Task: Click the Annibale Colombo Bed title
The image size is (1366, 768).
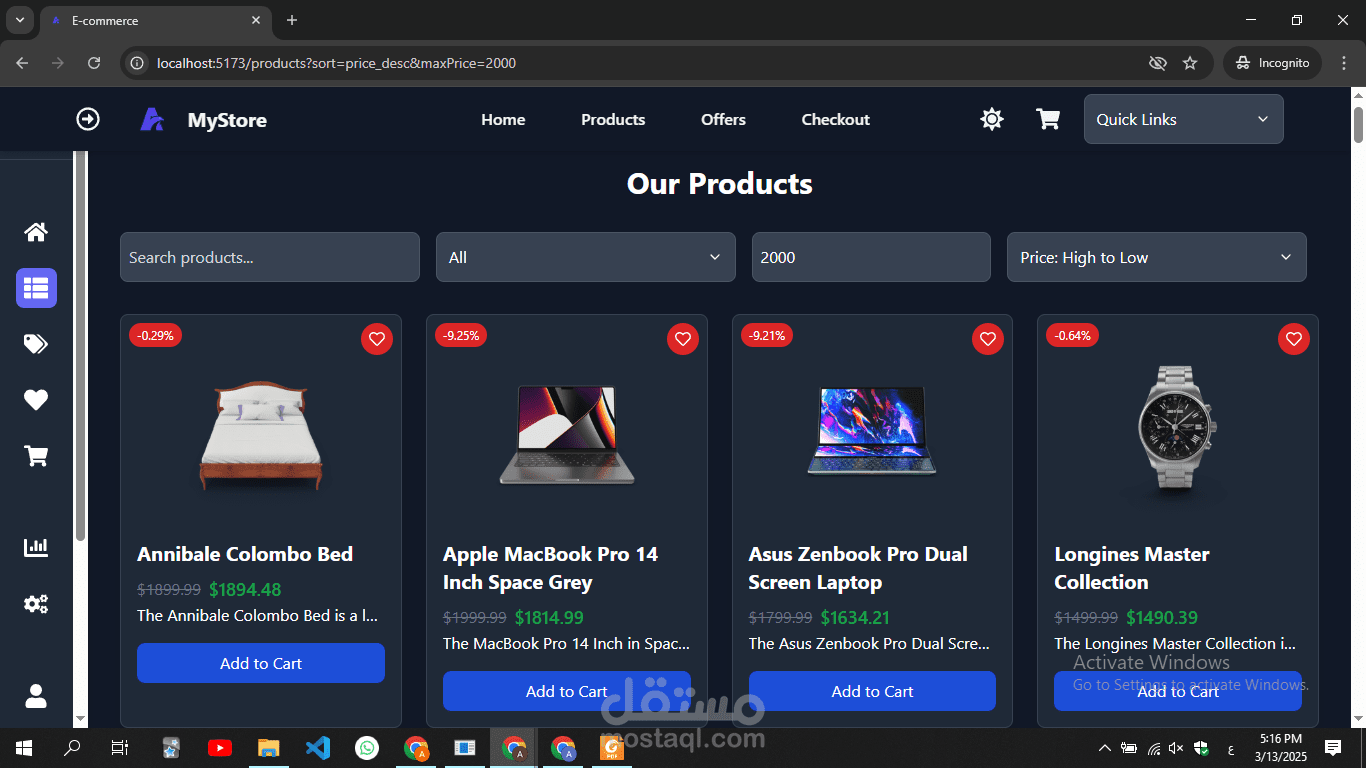Action: tap(245, 554)
